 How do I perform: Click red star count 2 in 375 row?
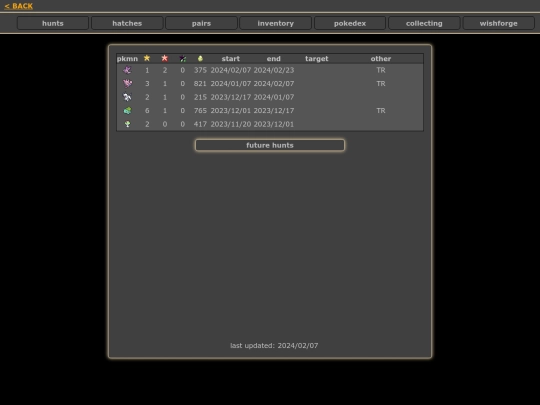click(165, 70)
